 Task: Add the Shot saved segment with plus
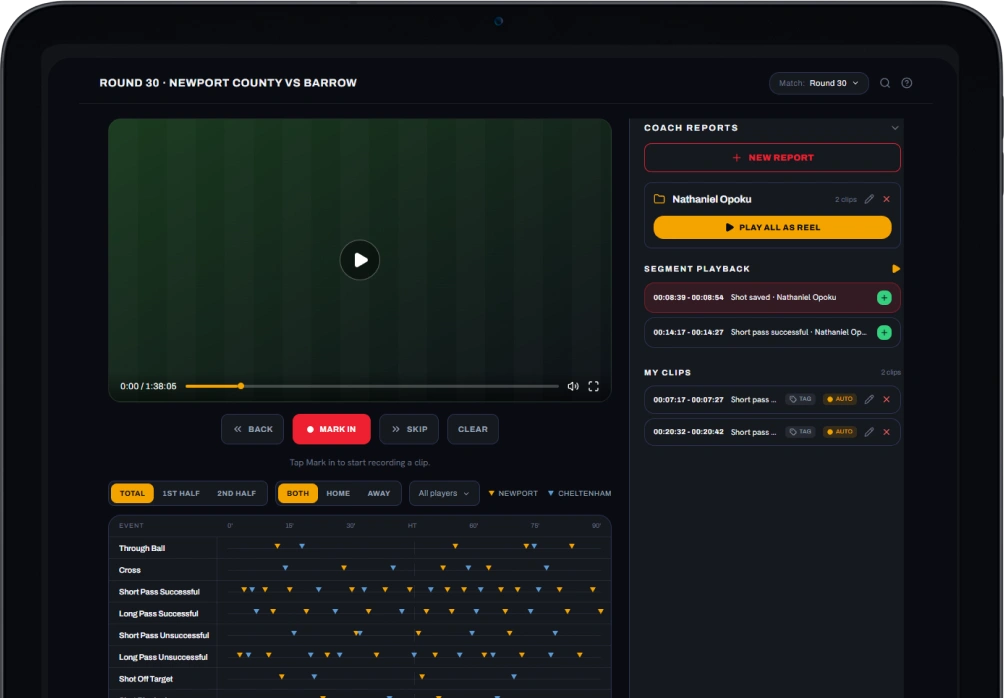point(884,298)
